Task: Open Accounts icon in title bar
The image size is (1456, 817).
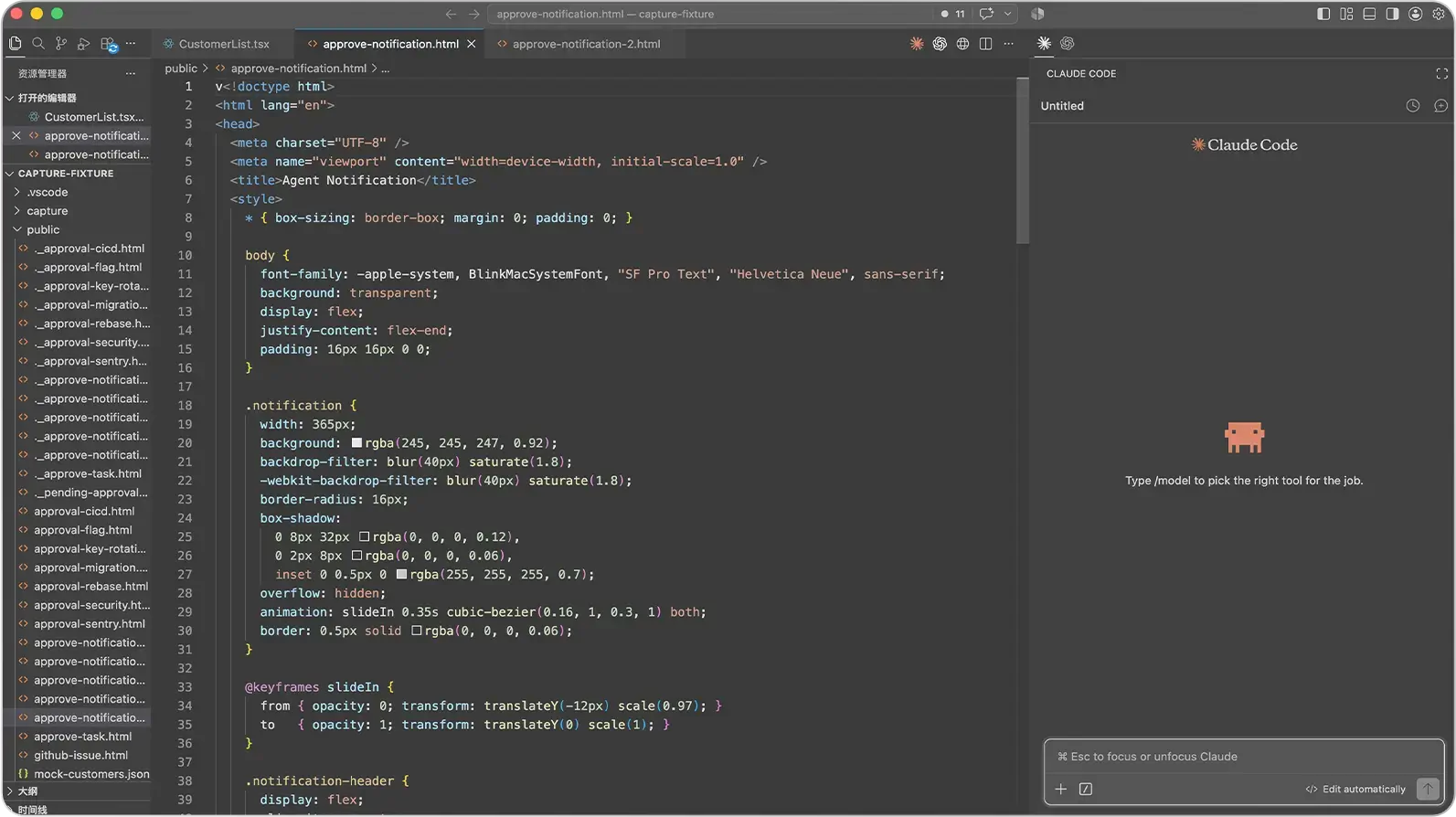Action: (1416, 14)
